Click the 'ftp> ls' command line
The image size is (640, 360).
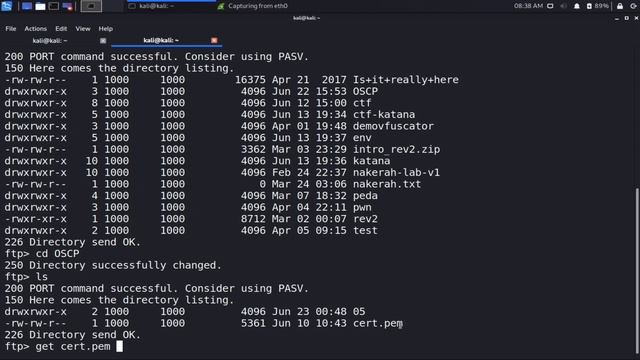coord(26,277)
